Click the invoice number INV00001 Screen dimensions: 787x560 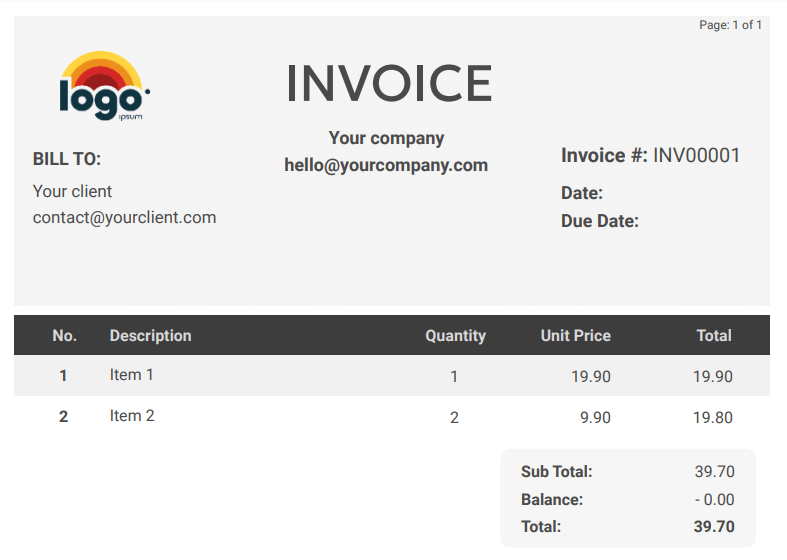pyautogui.click(x=696, y=155)
